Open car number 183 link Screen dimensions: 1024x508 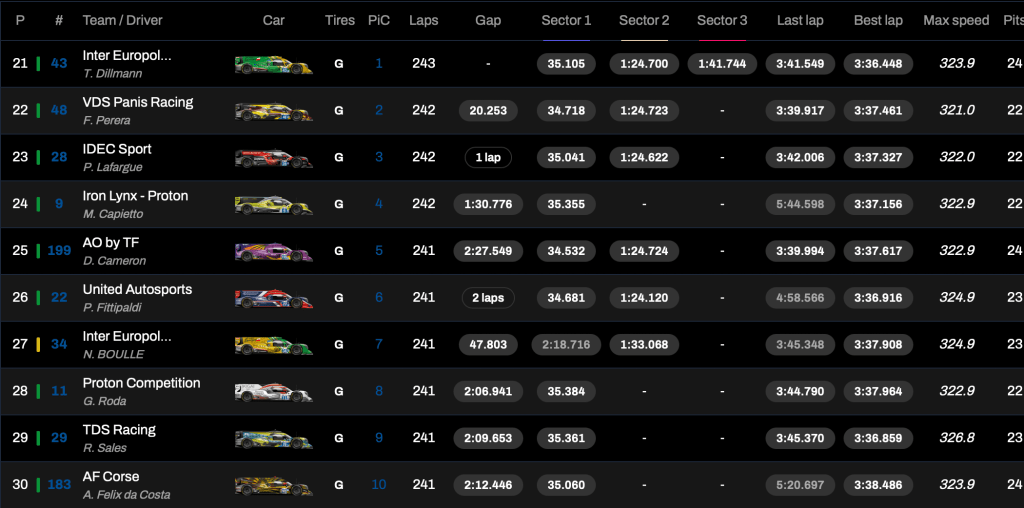coord(59,485)
